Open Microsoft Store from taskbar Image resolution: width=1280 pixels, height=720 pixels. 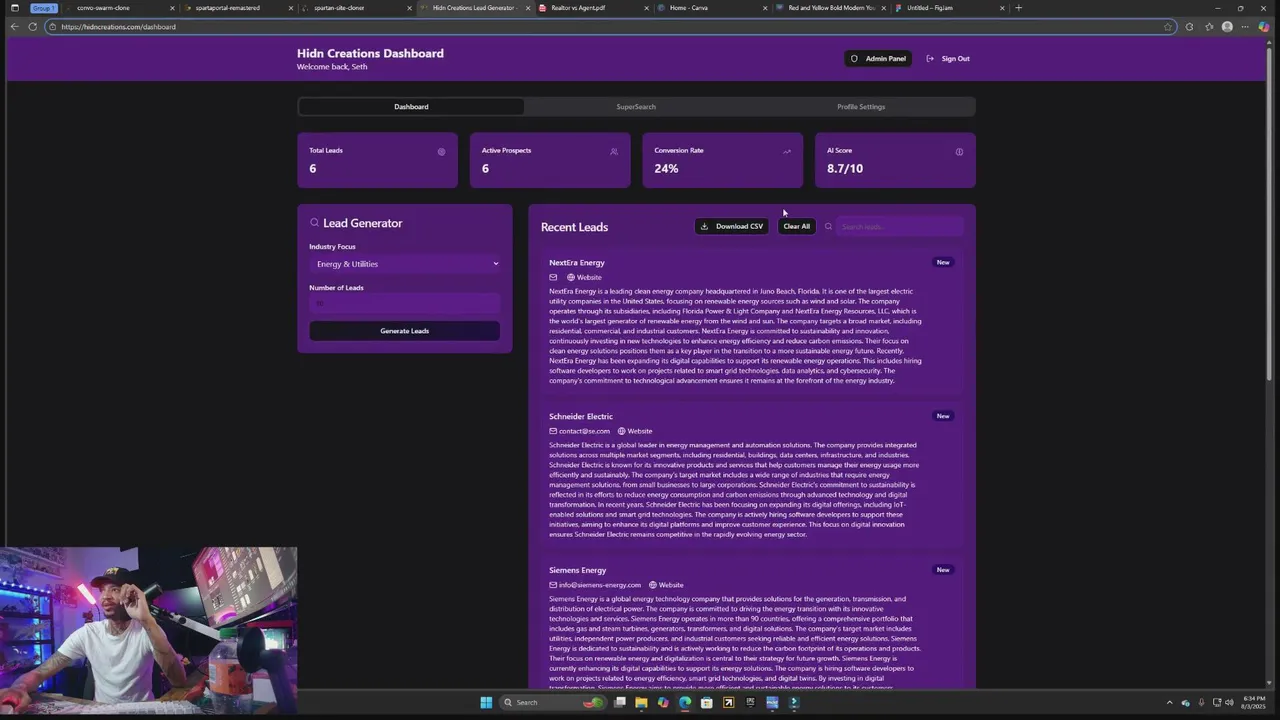(707, 702)
